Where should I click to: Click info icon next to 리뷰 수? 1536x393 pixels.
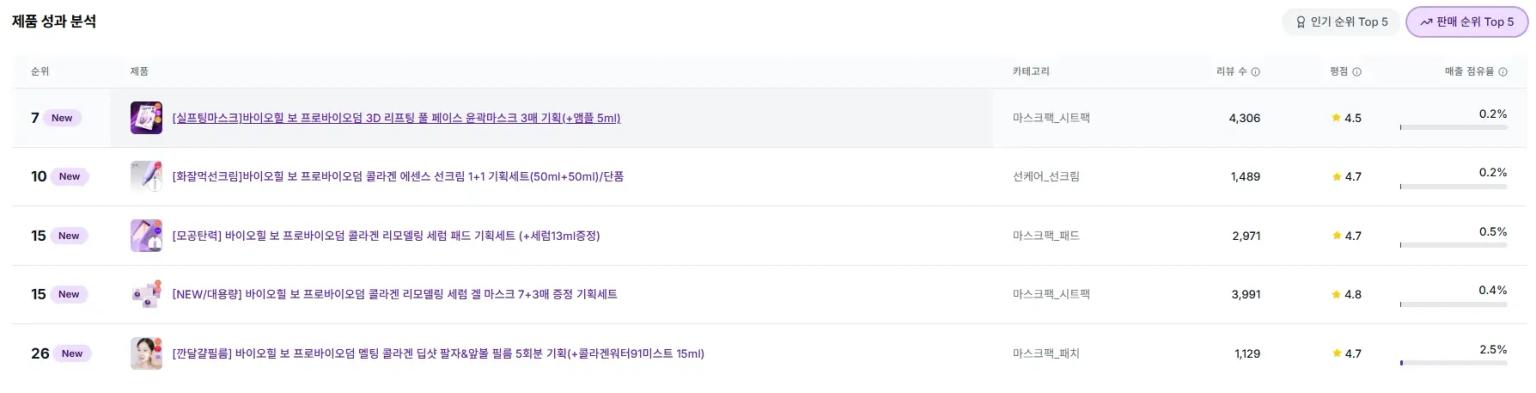coord(1256,72)
